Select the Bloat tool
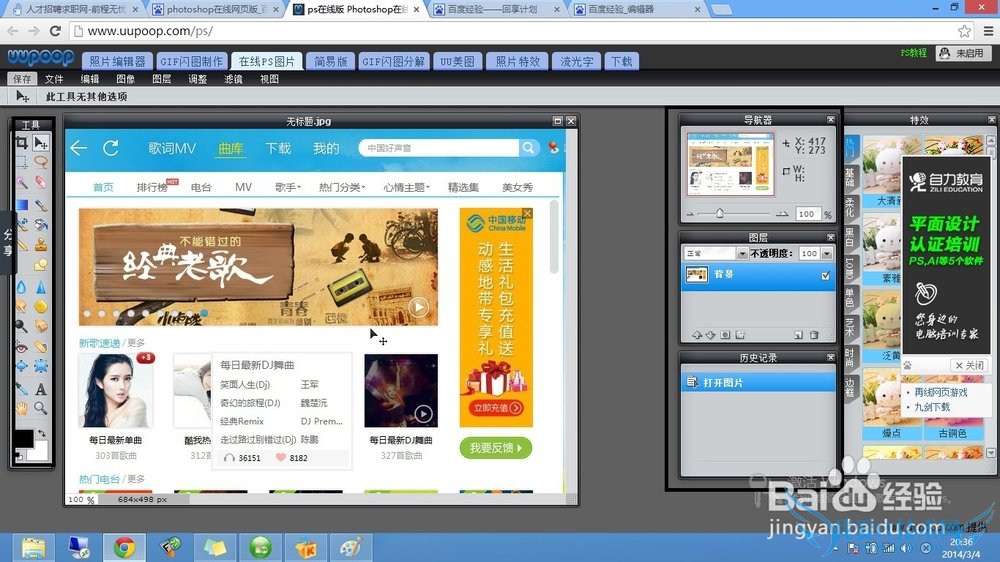This screenshot has width=1000, height=562. (21, 366)
